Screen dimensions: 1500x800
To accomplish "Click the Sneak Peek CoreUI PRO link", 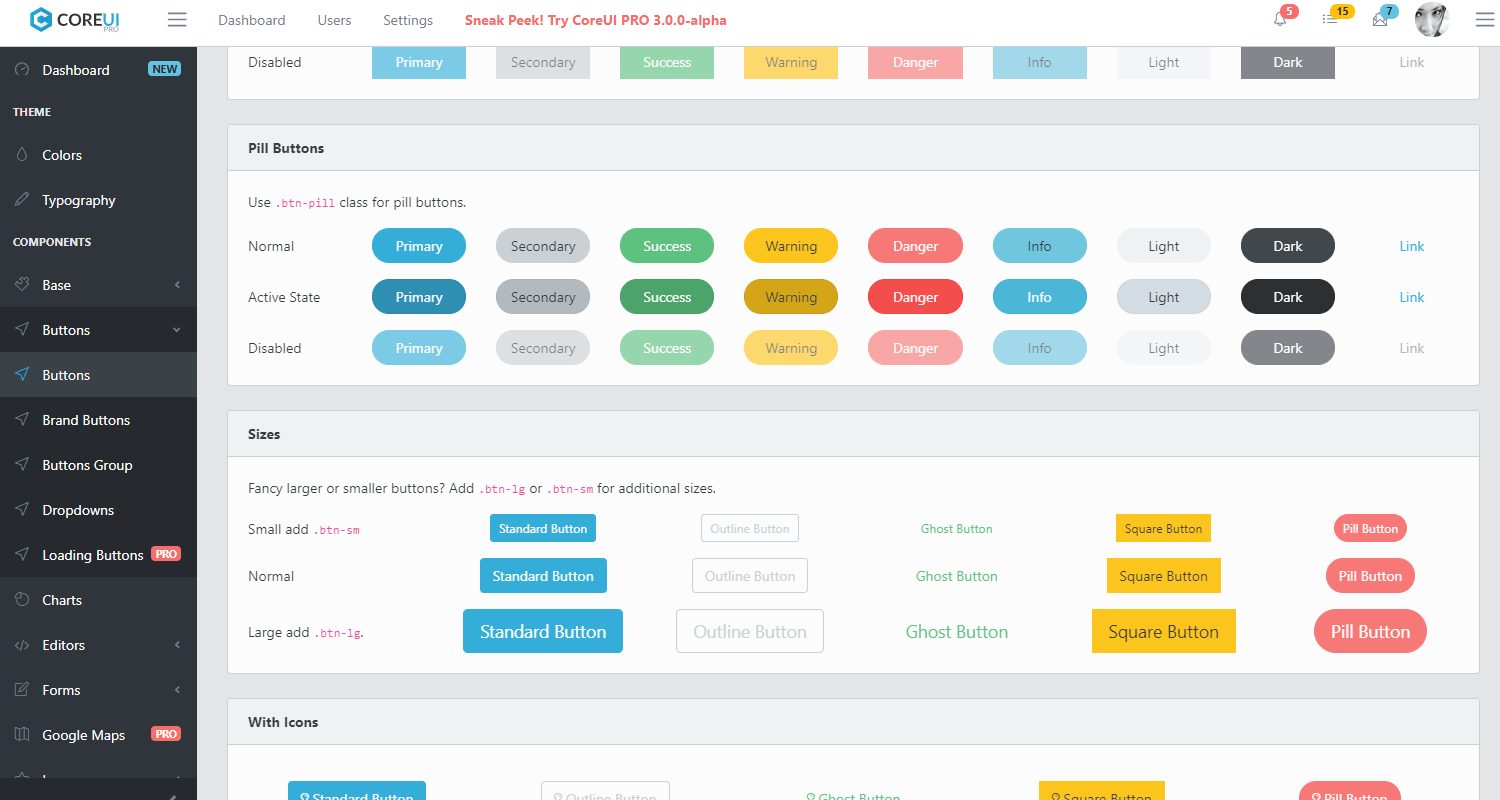I will pos(595,19).
